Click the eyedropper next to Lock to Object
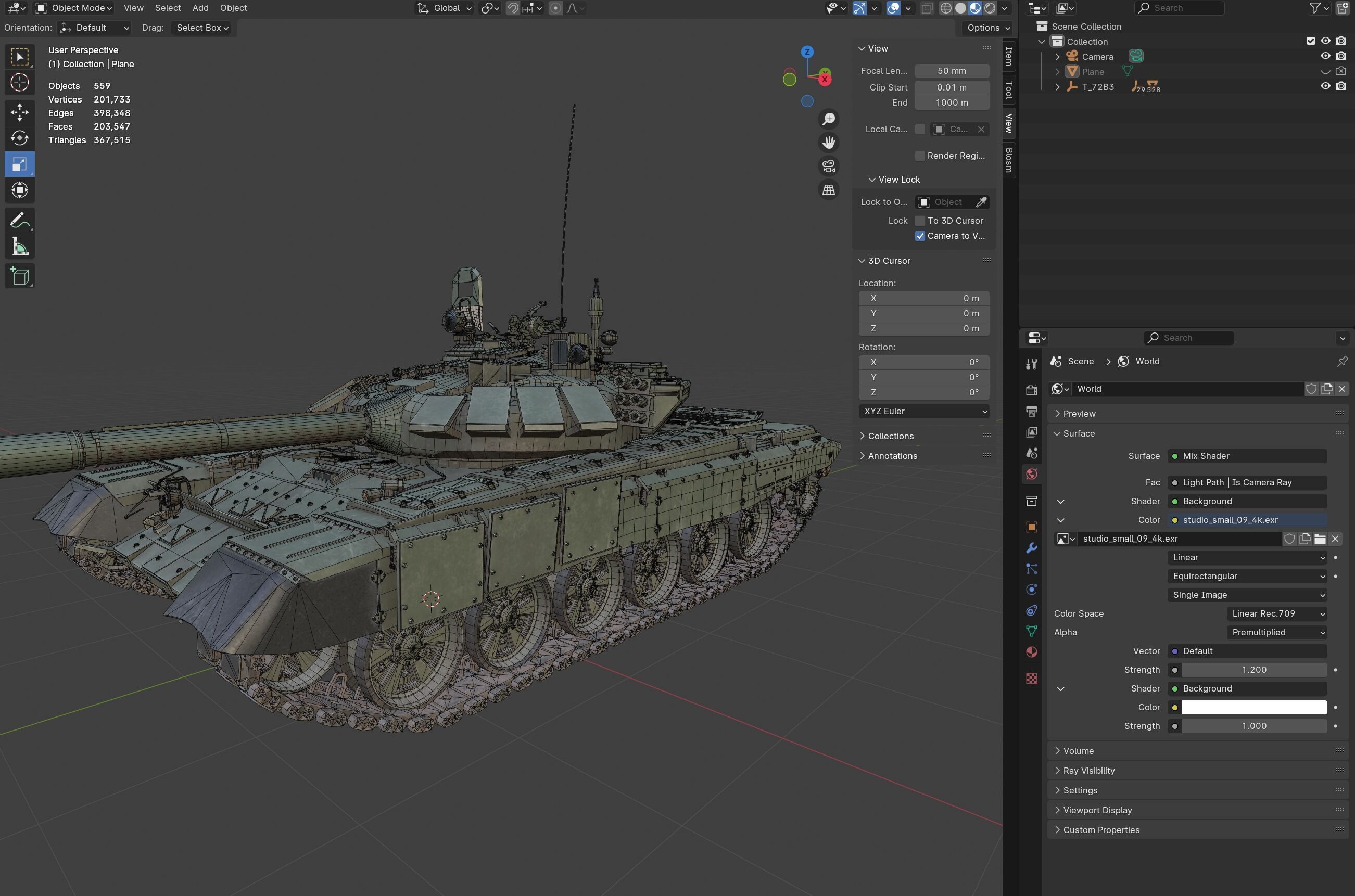 click(981, 202)
